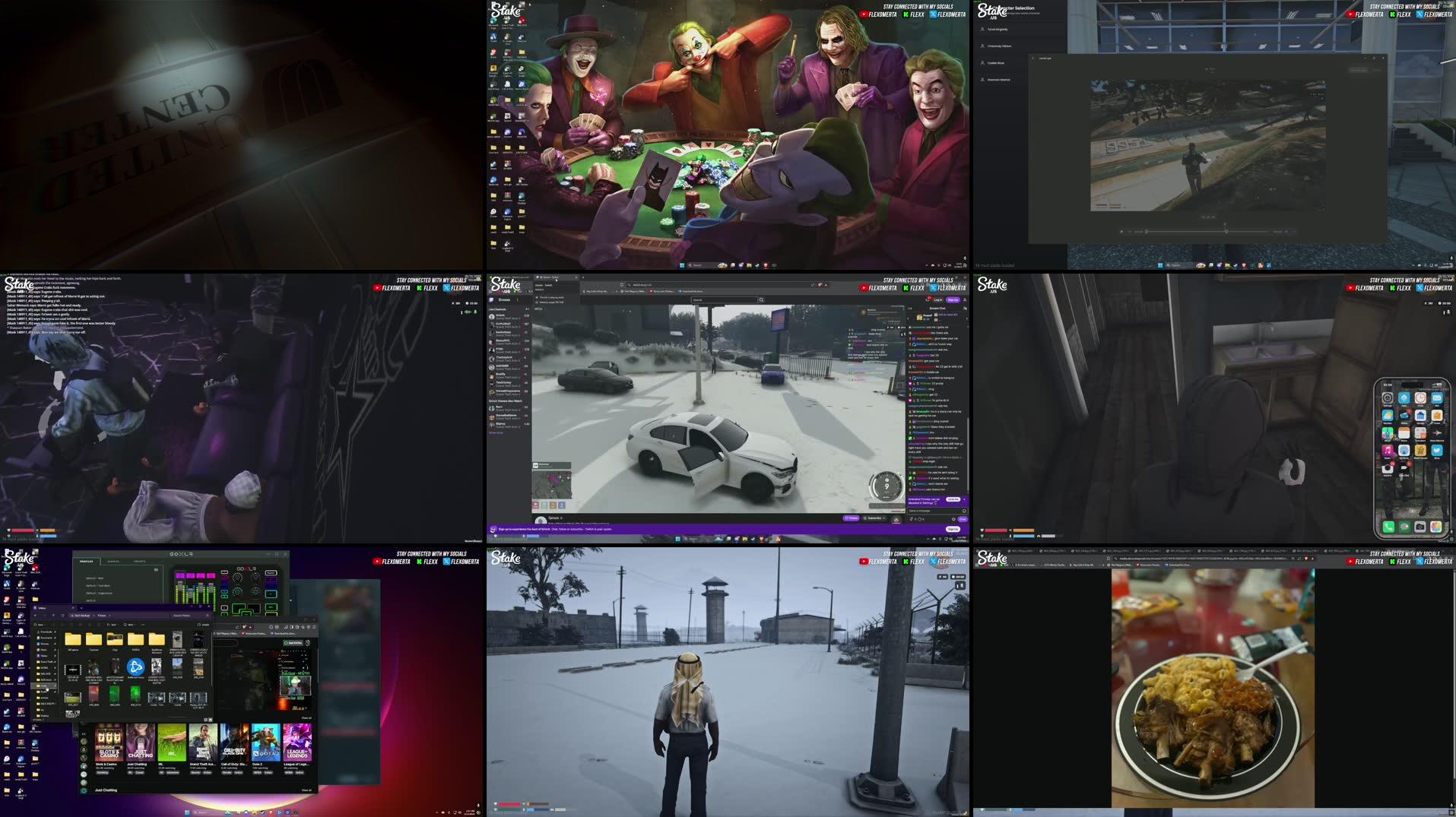
Task: Open the Browse tab on Twitch
Action: click(504, 300)
